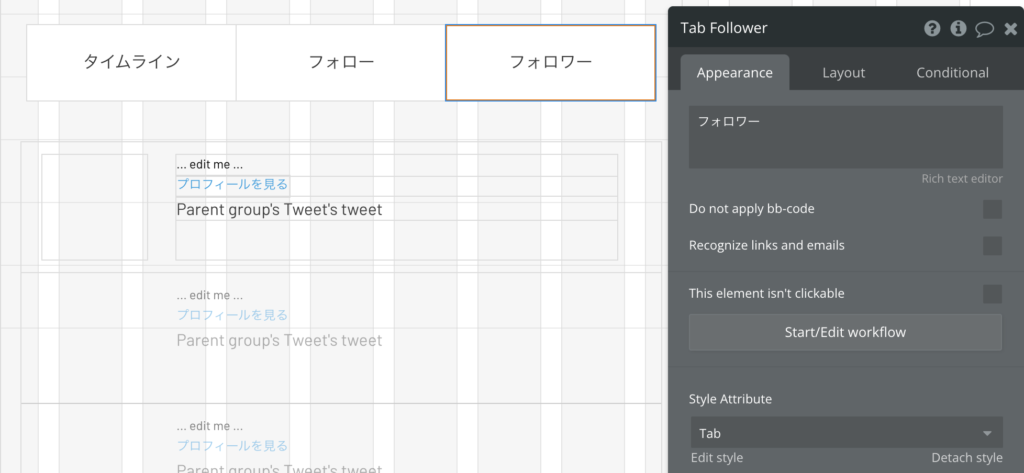This screenshot has width=1024, height=473.
Task: Click the Edit style link
Action: 716,458
